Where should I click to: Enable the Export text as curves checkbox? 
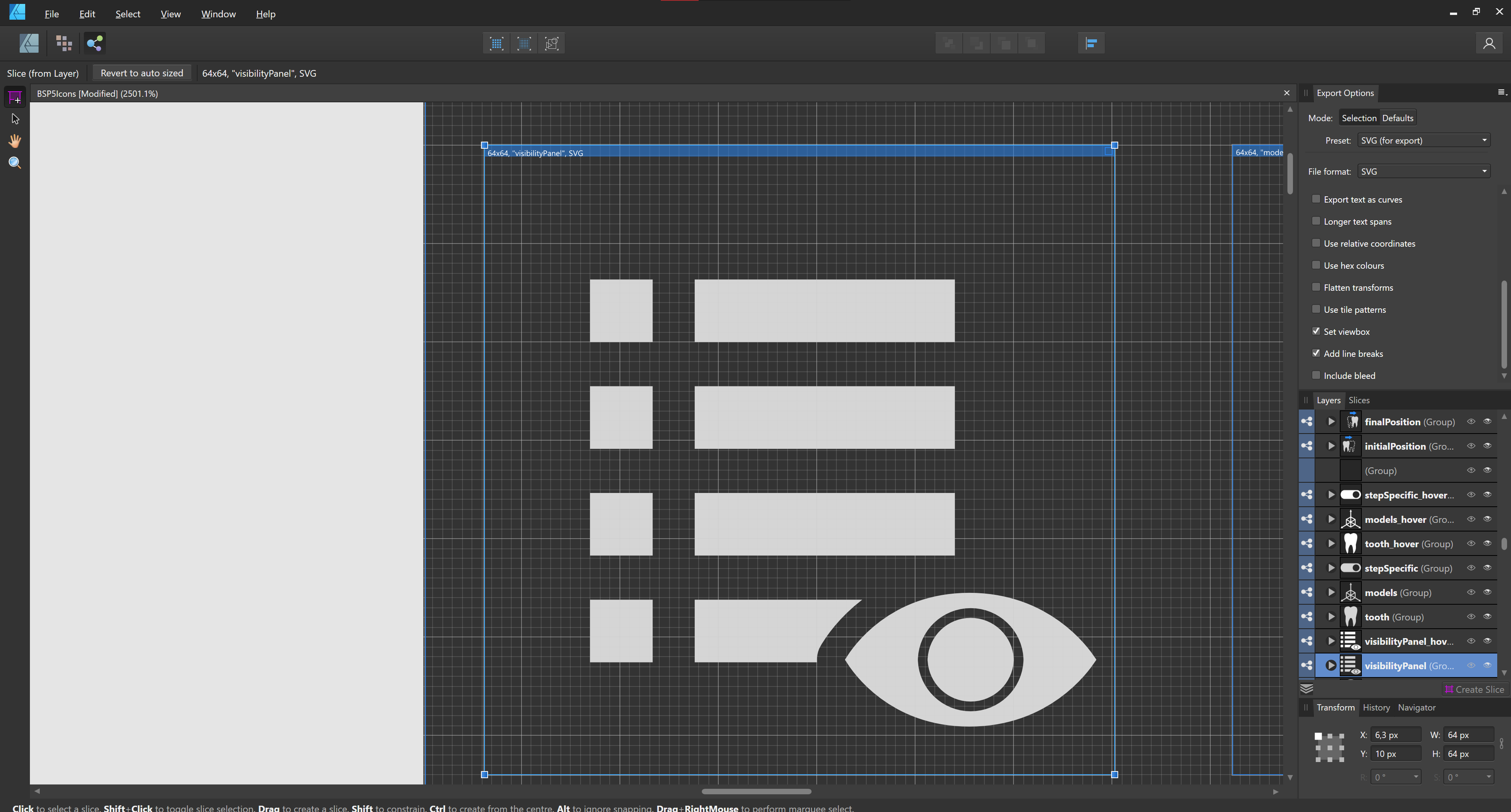[x=1317, y=199]
